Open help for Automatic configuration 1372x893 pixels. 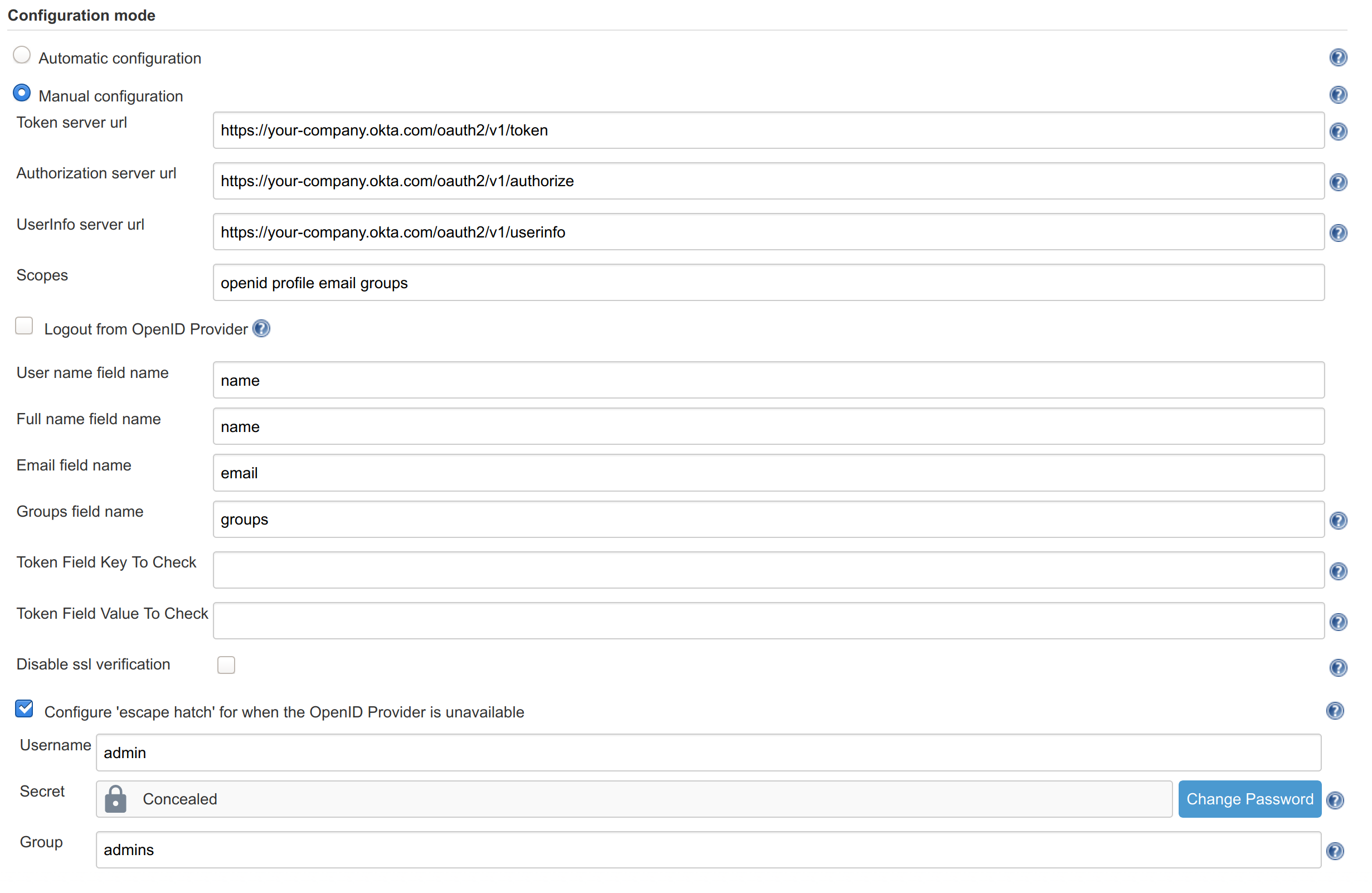pyautogui.click(x=1338, y=57)
